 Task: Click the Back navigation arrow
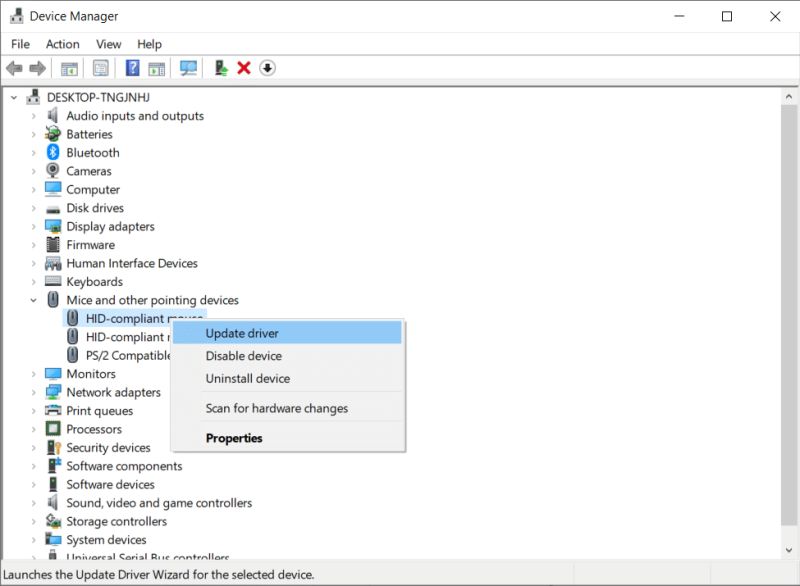click(x=14, y=67)
